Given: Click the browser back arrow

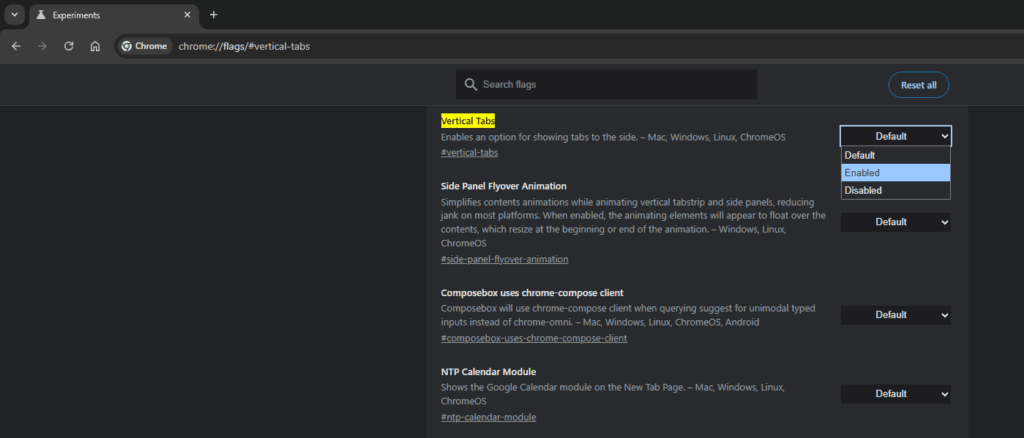Looking at the screenshot, I should point(16,46).
